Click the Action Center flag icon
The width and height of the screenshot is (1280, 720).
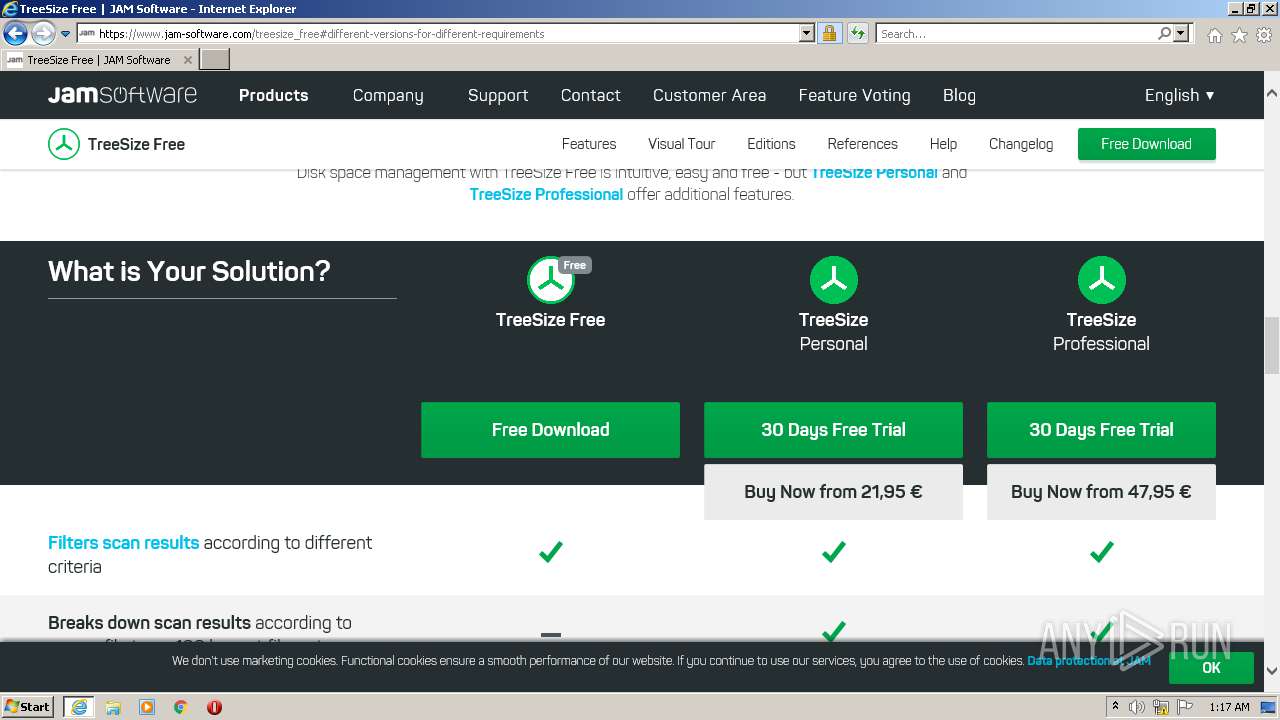coord(1185,707)
